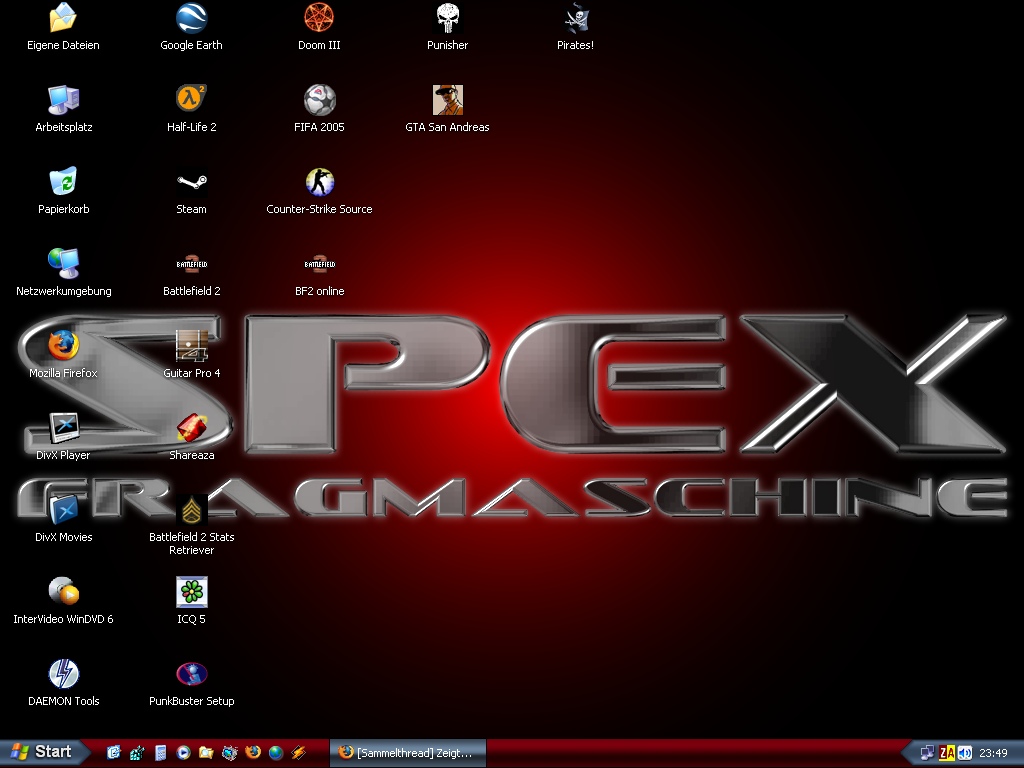Screen dimensions: 1024x768
Task: Click the DivX Player icon
Action: pos(63,428)
